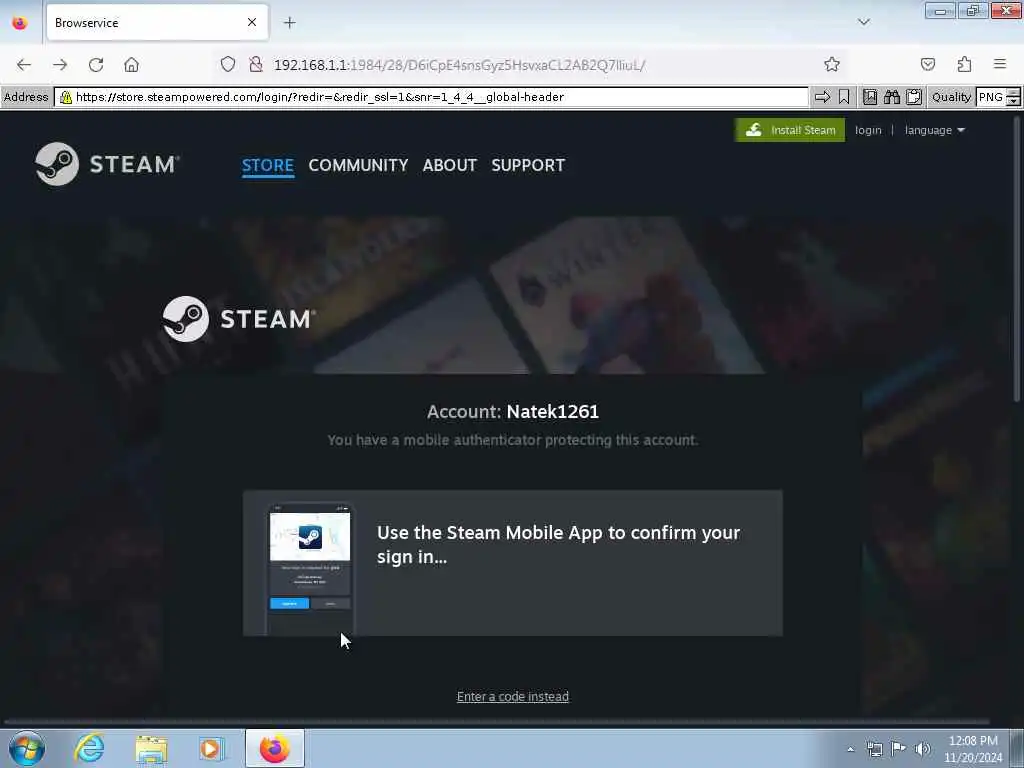The image size is (1024, 768).
Task: Reload the page in Firefox
Action: coord(96,65)
